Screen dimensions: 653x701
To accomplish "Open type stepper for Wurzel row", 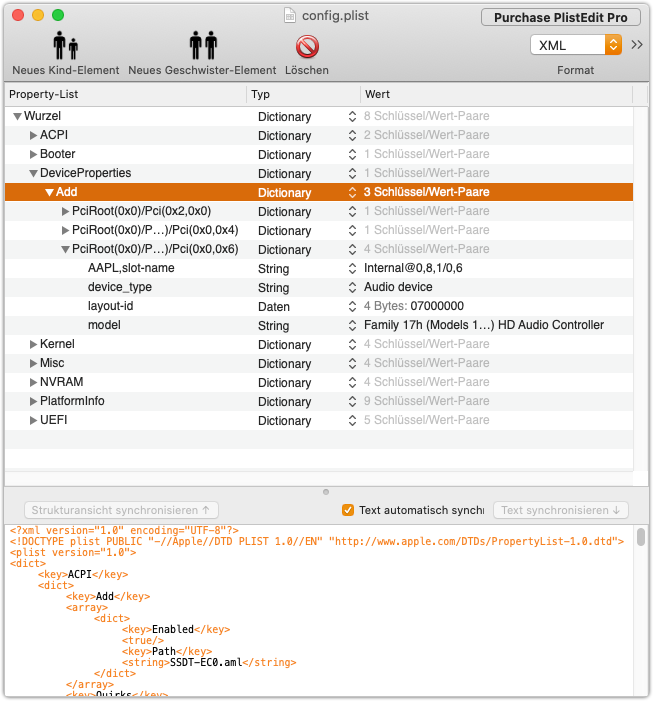I will tap(352, 116).
